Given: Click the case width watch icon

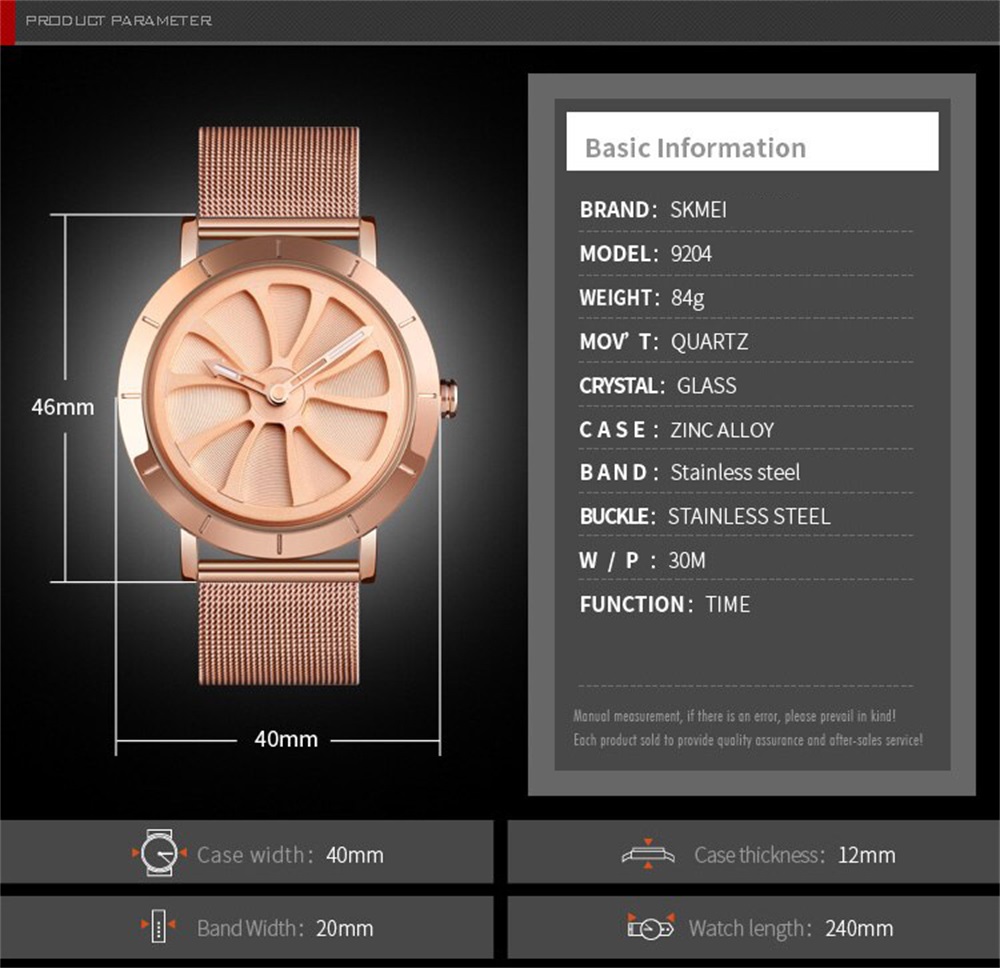Looking at the screenshot, I should pyautogui.click(x=160, y=854).
